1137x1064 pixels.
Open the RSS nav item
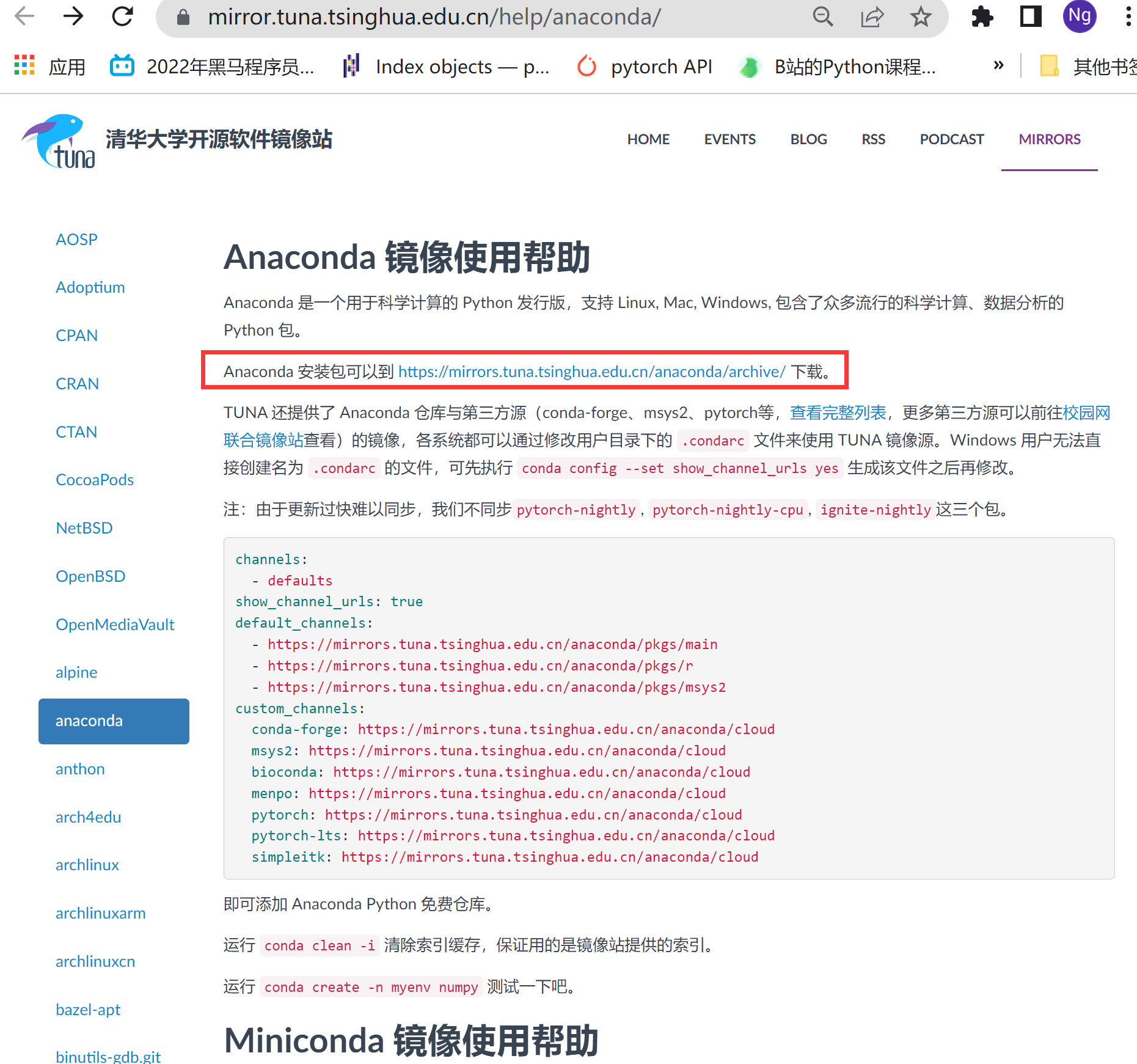[x=873, y=139]
